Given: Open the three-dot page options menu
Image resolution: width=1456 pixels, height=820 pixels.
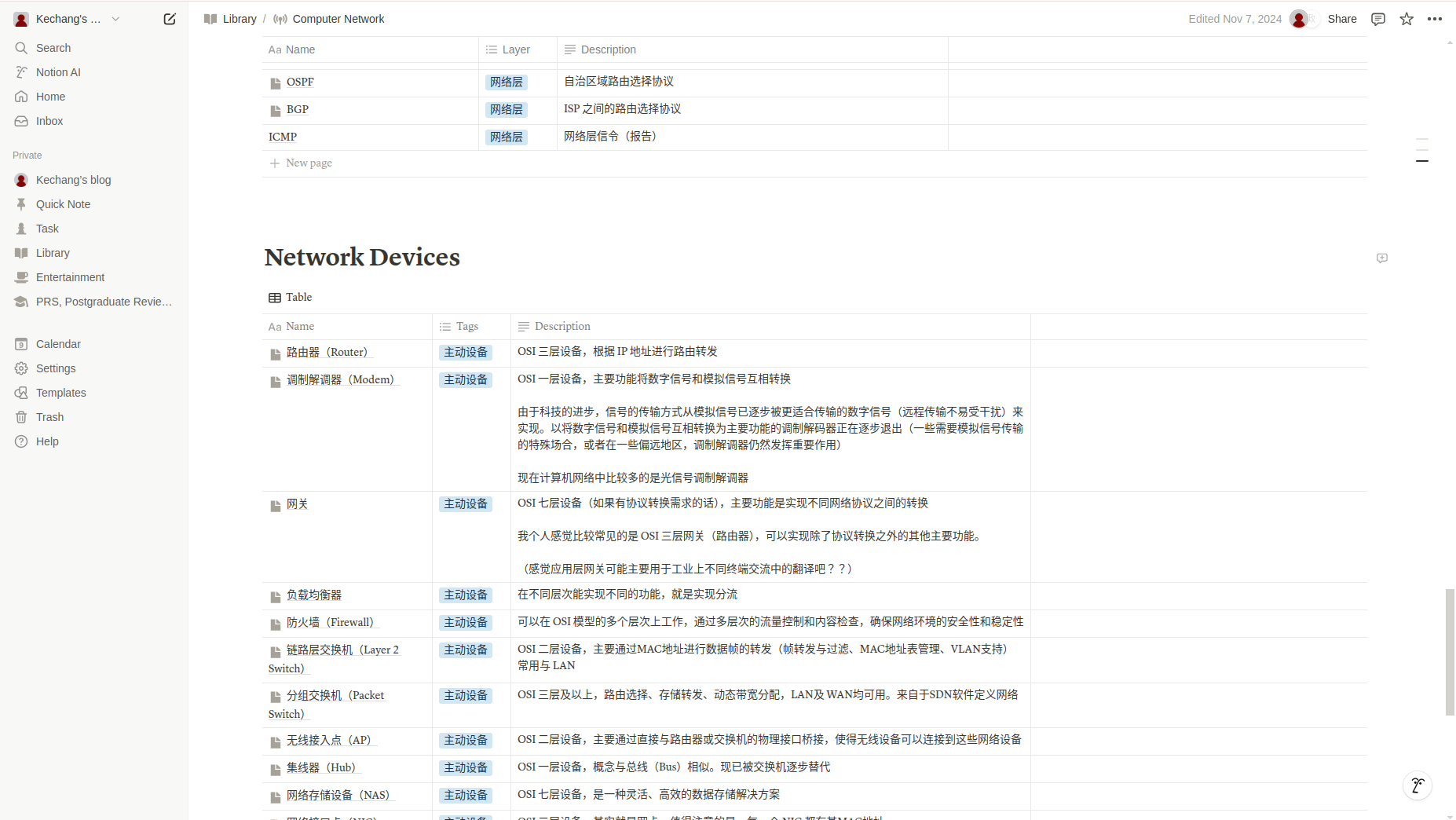Looking at the screenshot, I should tap(1435, 19).
